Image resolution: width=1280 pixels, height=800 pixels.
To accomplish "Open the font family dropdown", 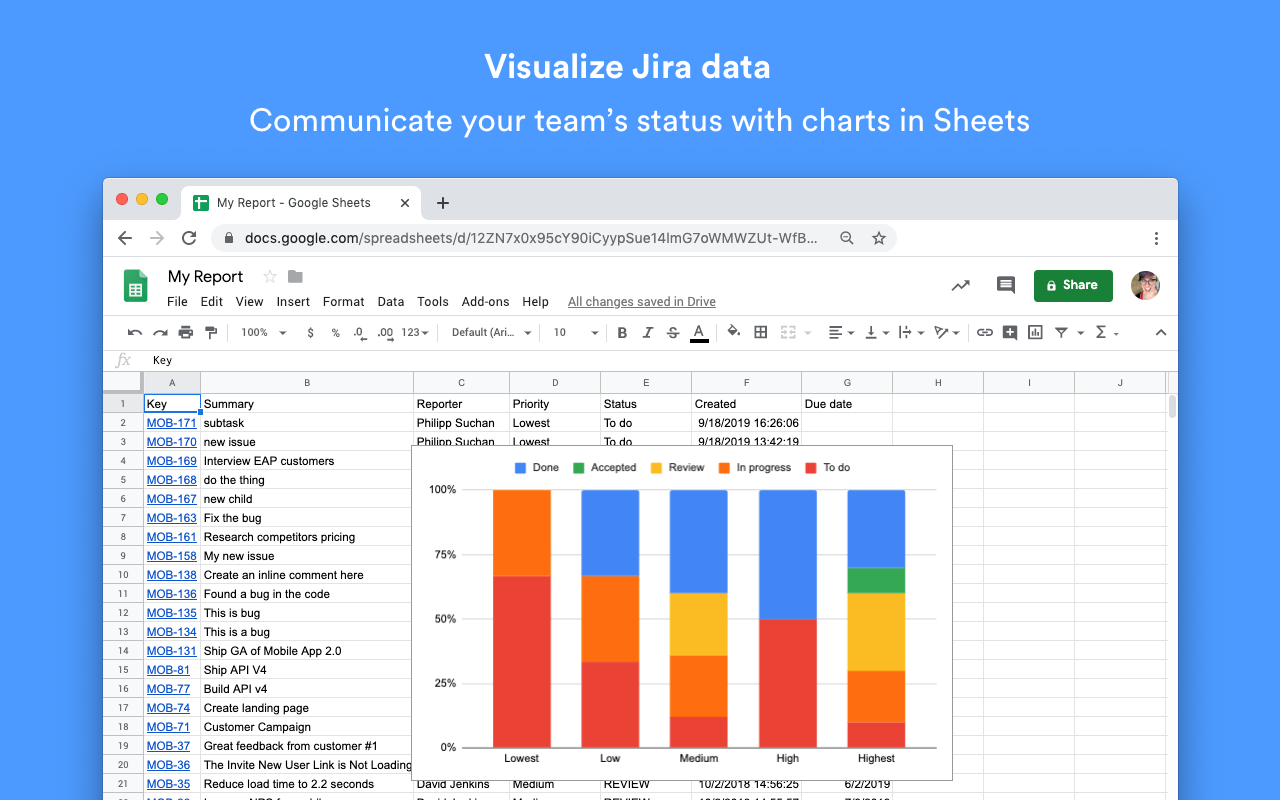I will [x=491, y=333].
